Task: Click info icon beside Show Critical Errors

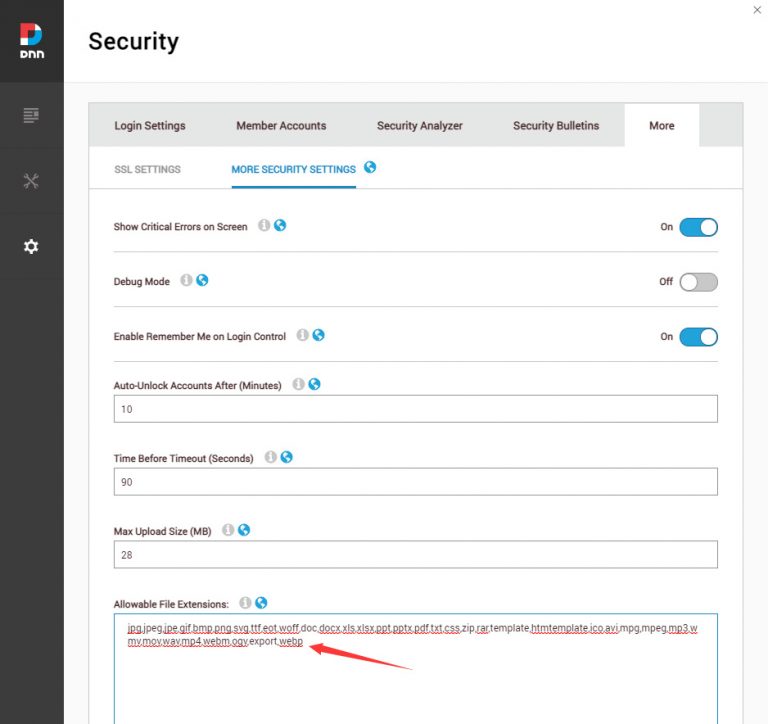Action: tap(264, 226)
